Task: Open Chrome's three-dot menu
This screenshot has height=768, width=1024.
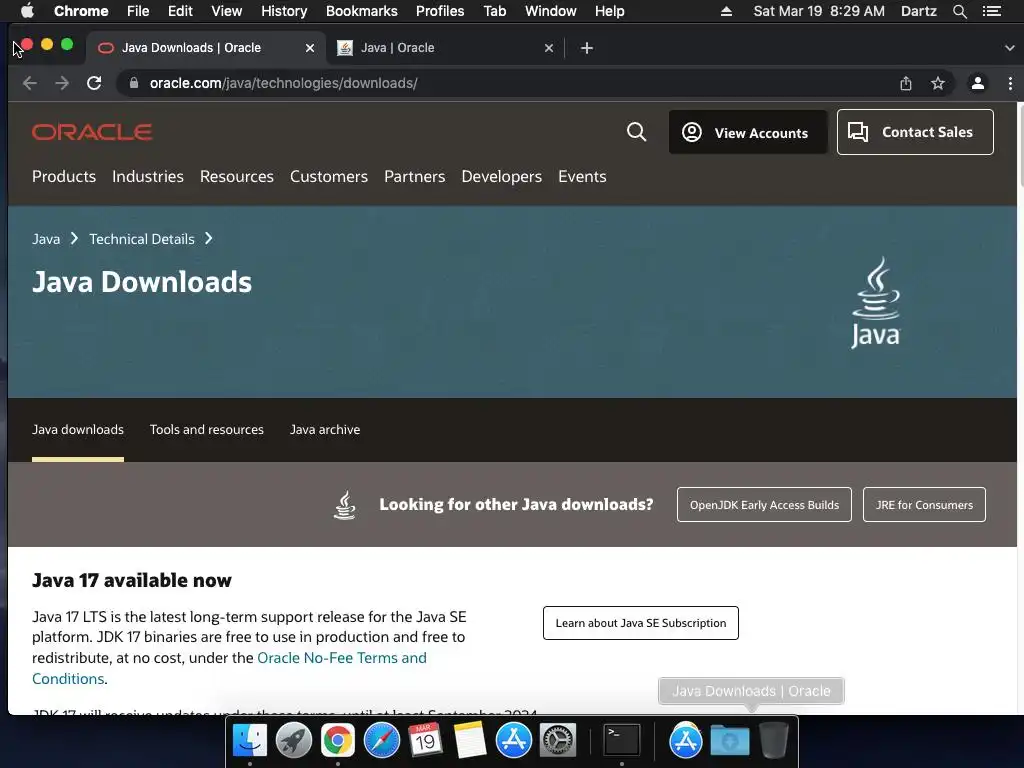Action: [x=1010, y=83]
